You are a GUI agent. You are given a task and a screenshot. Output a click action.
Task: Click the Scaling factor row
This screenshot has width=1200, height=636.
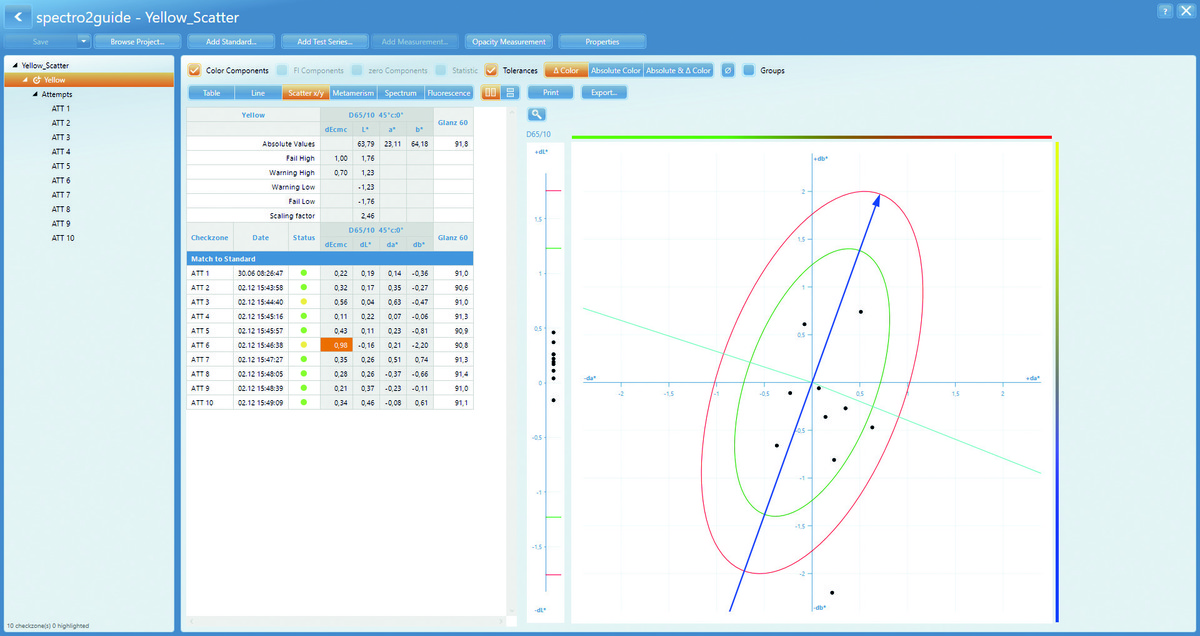pyautogui.click(x=330, y=215)
